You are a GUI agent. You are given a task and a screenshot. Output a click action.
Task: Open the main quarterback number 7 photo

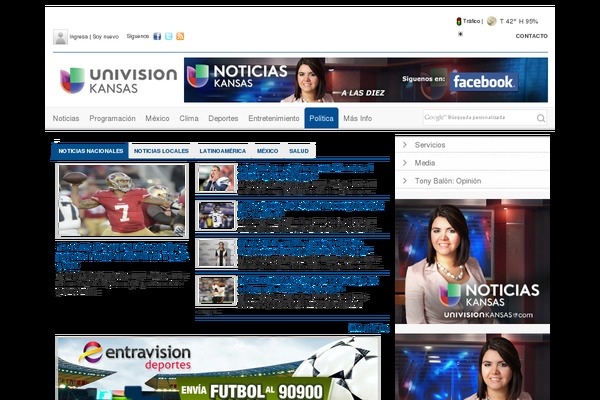point(122,201)
